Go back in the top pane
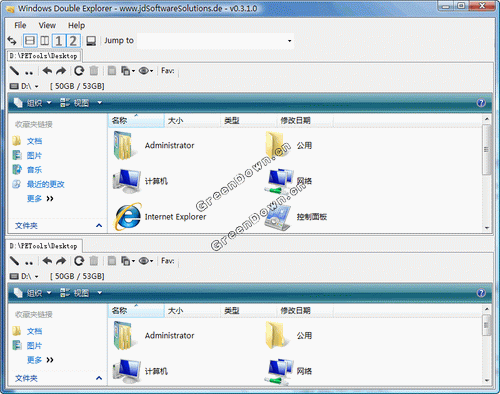This screenshot has height=394, width=500. [x=47, y=71]
